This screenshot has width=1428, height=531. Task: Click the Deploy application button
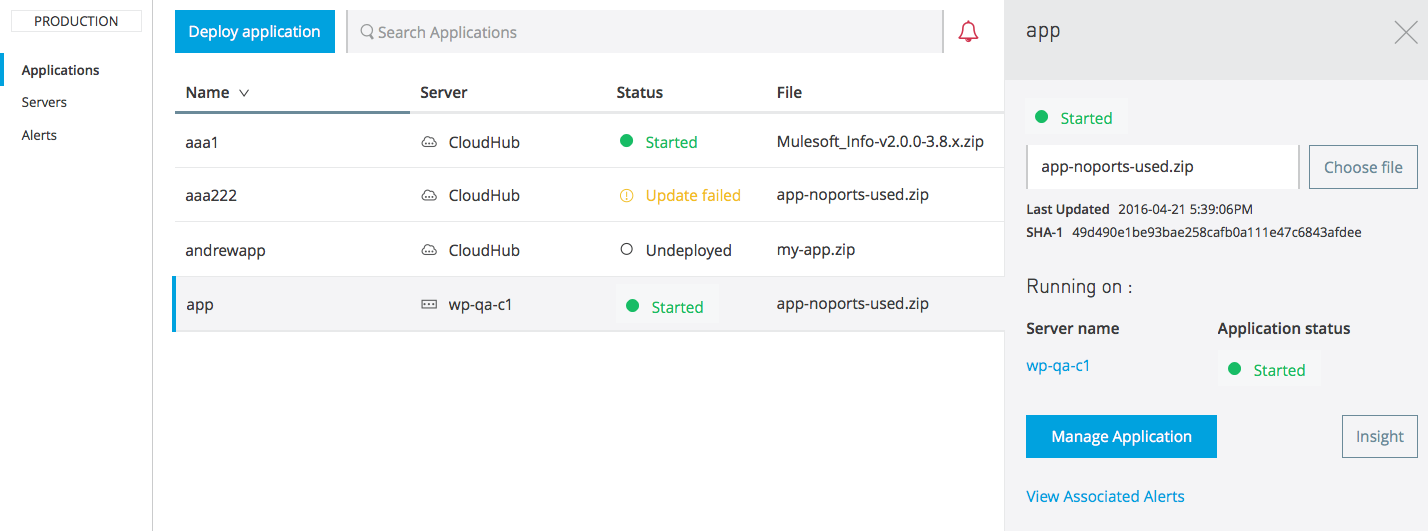click(254, 32)
